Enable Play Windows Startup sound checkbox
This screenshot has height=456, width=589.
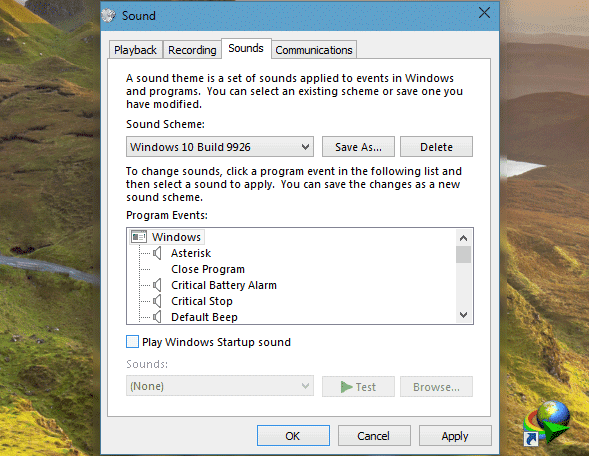point(132,342)
